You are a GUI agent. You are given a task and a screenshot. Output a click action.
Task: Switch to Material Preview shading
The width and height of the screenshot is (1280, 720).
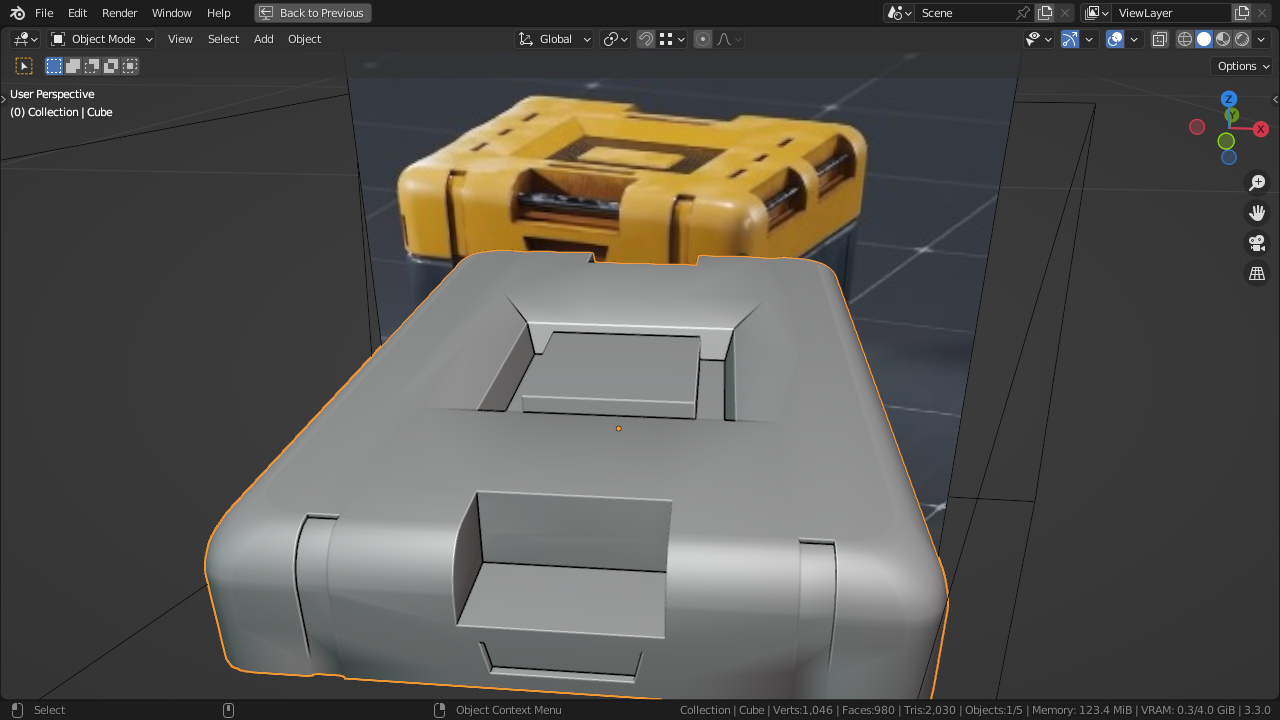point(1223,39)
